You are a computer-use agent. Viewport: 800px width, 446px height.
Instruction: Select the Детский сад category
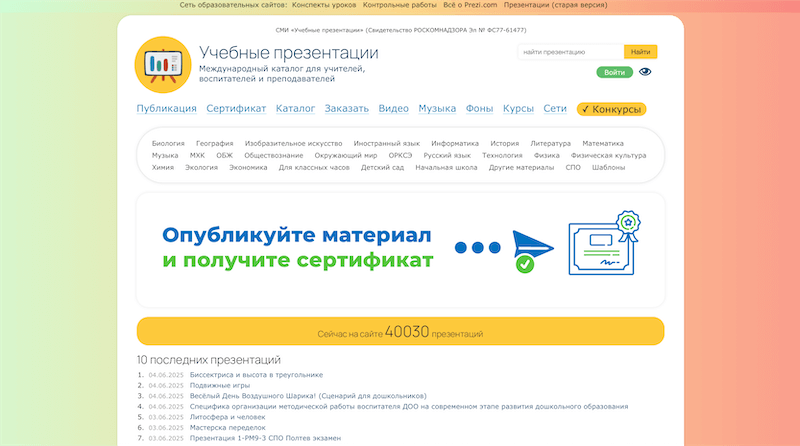click(x=382, y=167)
